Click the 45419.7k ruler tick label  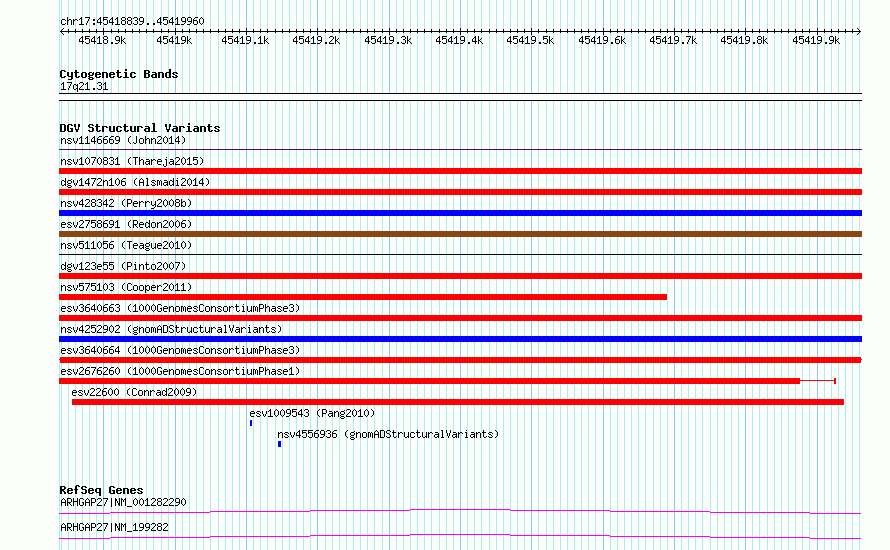[673, 40]
